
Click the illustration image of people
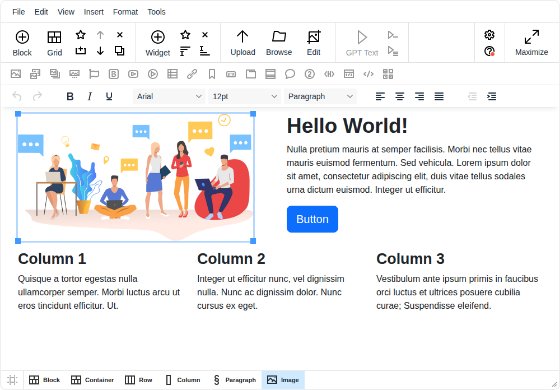pos(135,177)
